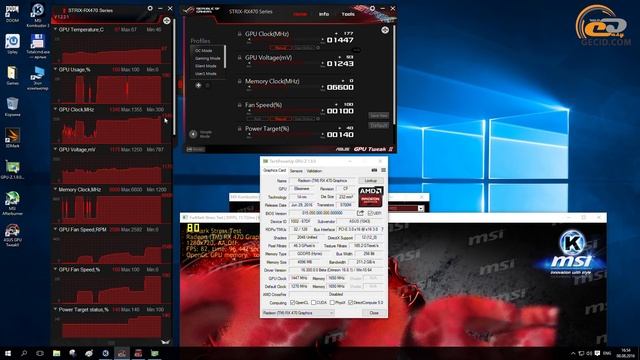The width and height of the screenshot is (640, 360).
Task: Collapse the GPU Clock,MHz graph
Action: [x=55, y=109]
